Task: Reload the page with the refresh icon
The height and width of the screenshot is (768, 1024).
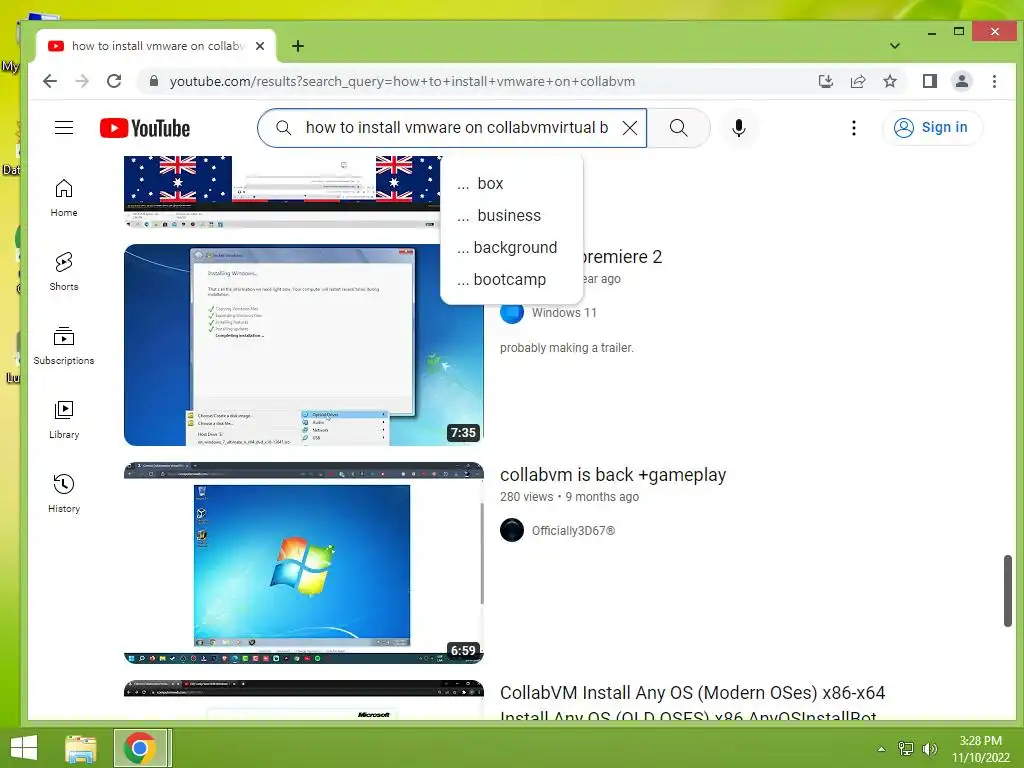Action: point(114,81)
